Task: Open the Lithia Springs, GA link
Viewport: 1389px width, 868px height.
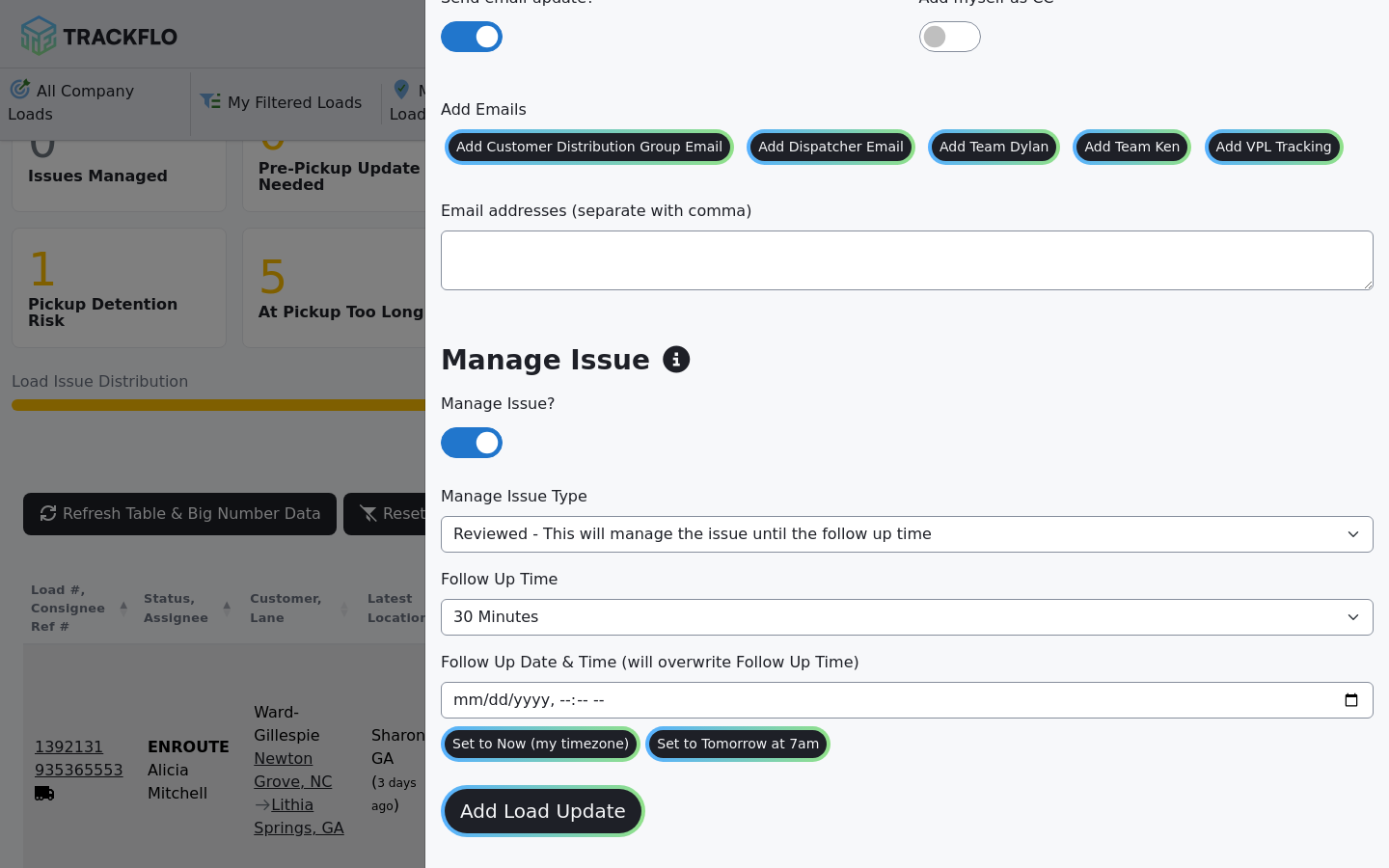Action: [299, 816]
